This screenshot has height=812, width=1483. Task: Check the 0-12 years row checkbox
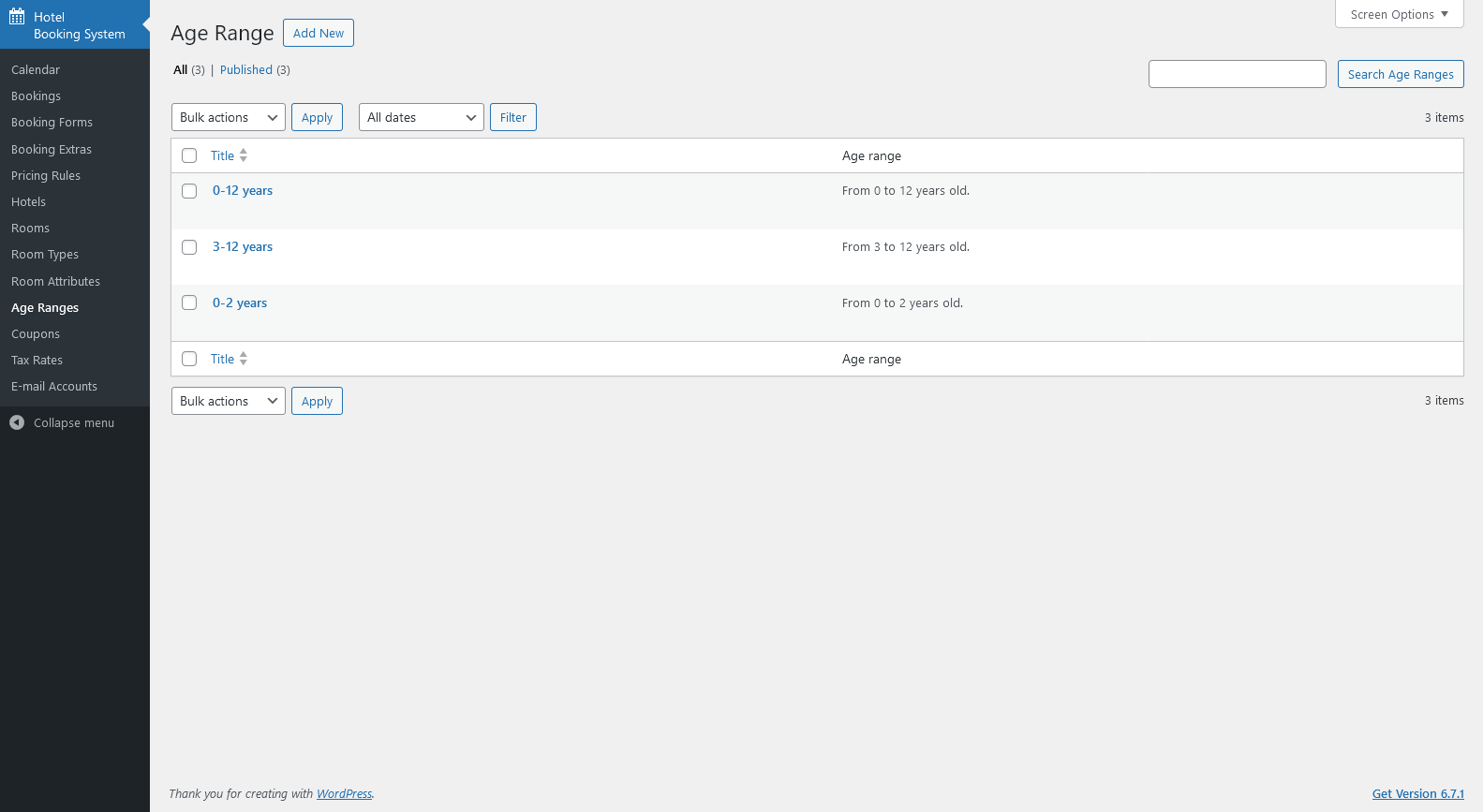[189, 191]
